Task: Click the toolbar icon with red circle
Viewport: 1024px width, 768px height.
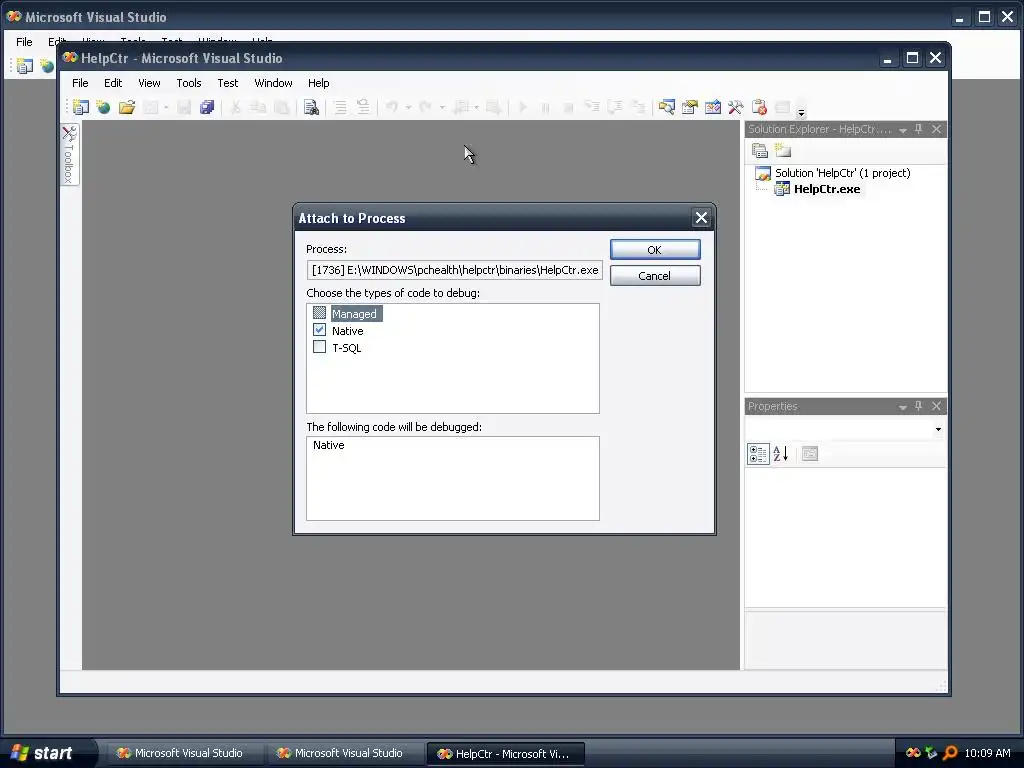Action: point(759,107)
